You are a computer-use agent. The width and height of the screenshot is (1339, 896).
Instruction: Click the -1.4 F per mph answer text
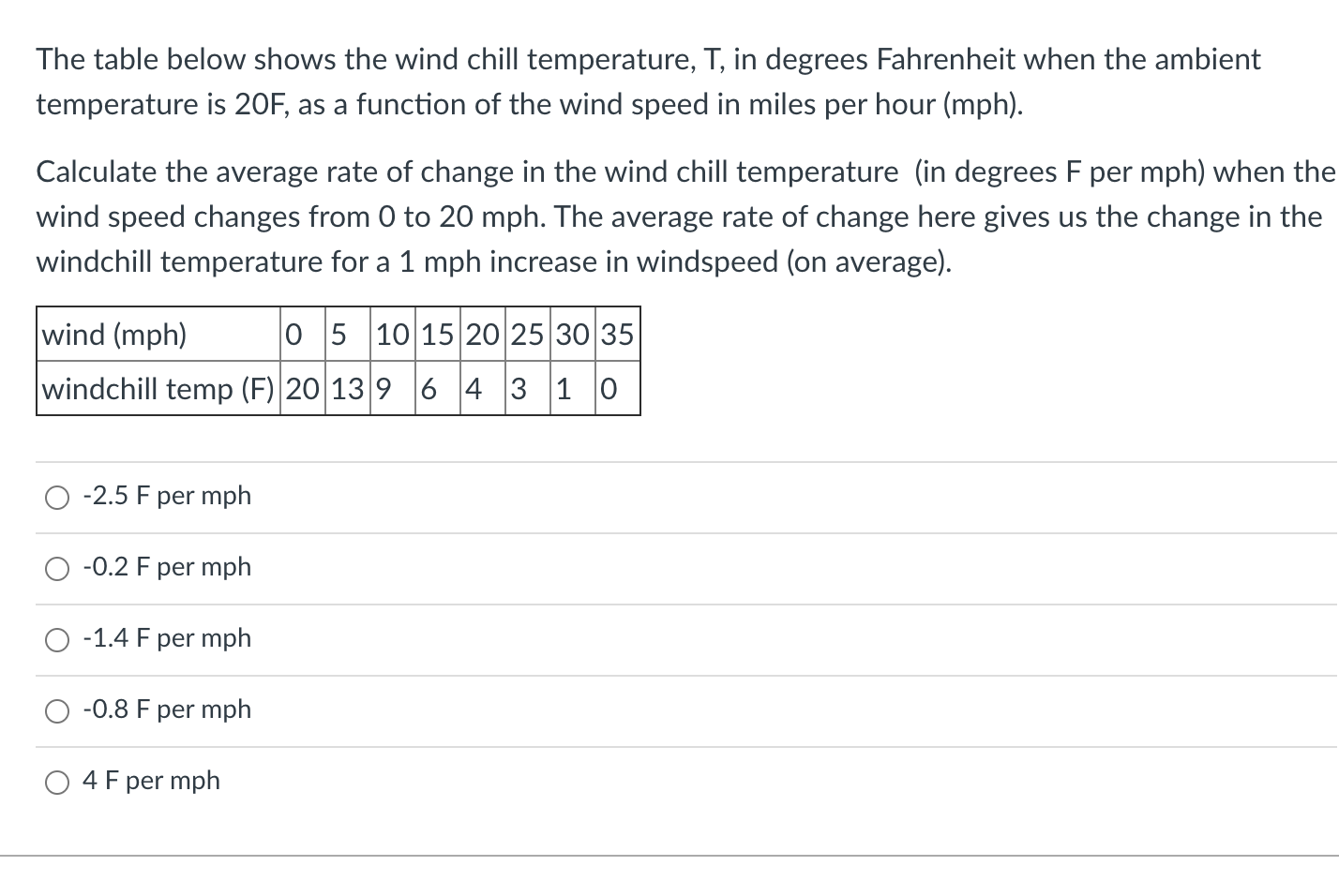(x=166, y=638)
